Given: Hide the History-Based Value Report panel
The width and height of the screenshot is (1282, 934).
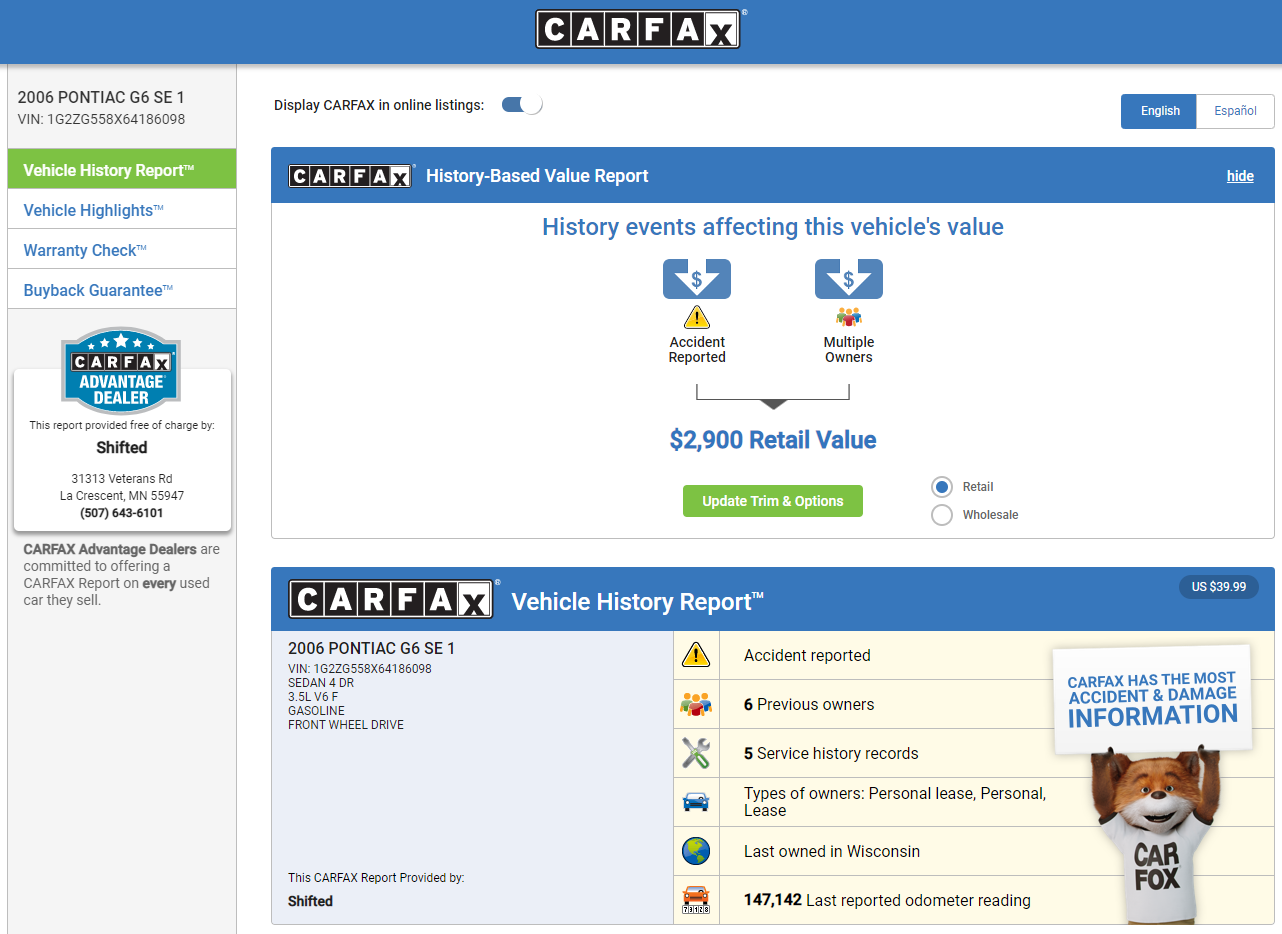Looking at the screenshot, I should [1240, 176].
